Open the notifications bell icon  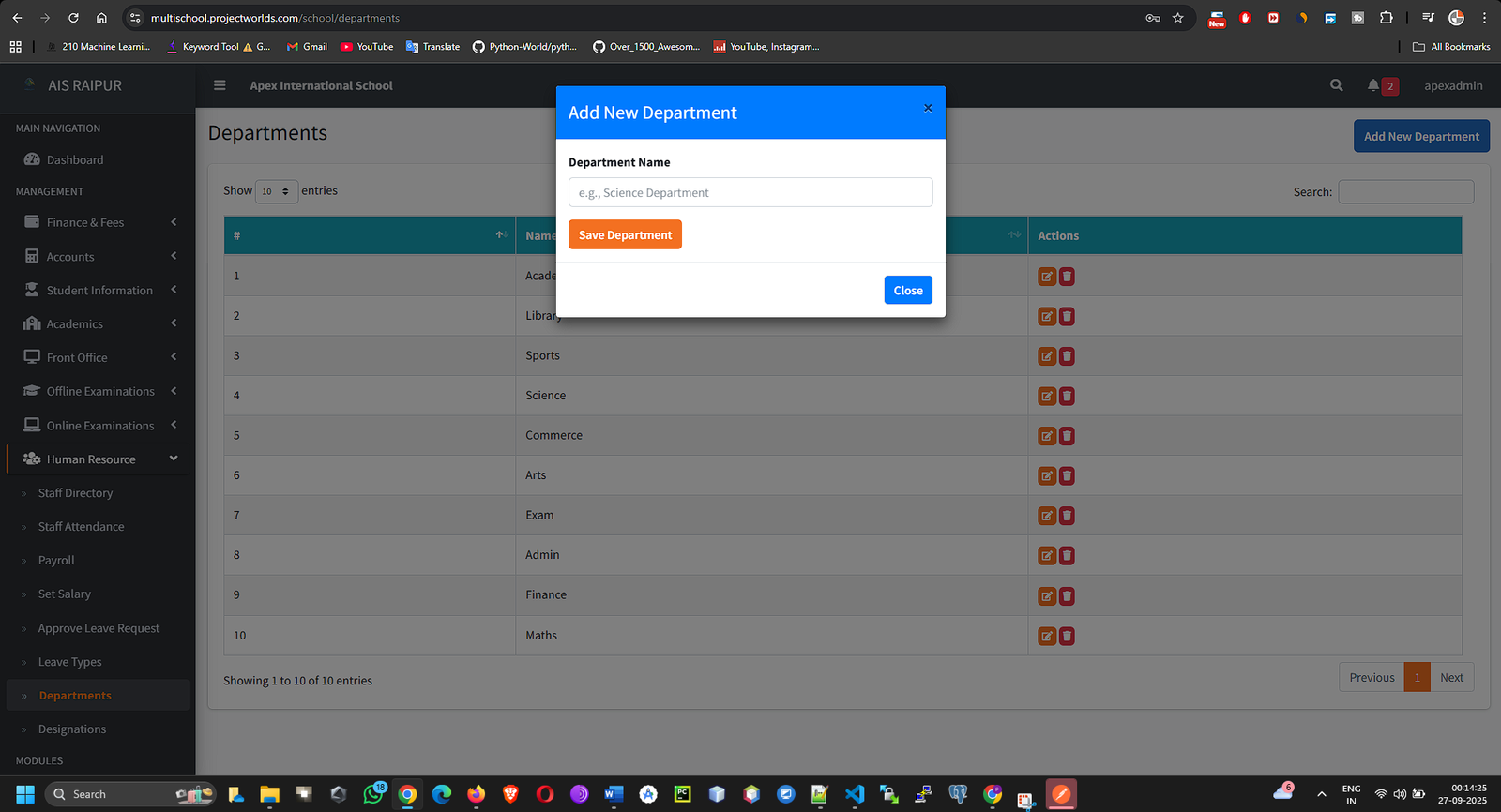coord(1373,85)
